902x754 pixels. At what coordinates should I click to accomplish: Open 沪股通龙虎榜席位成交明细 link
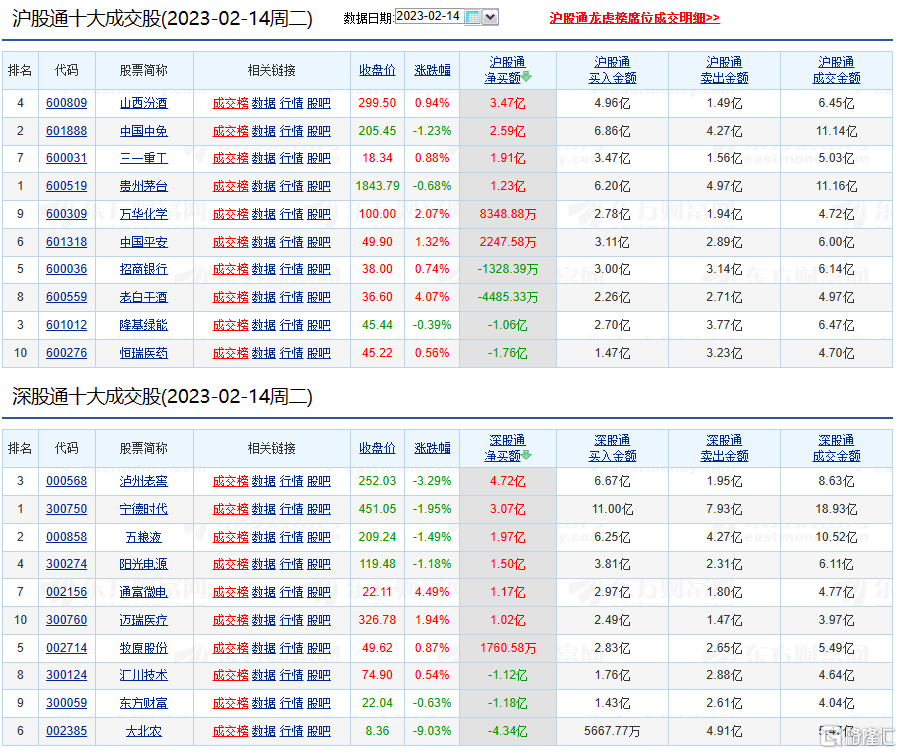pos(635,18)
